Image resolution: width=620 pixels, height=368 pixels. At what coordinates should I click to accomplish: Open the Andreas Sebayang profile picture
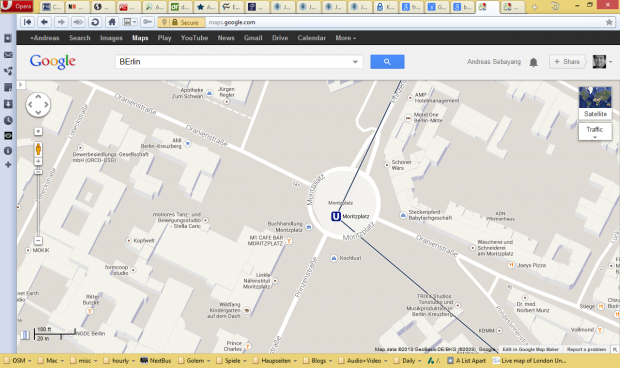[x=599, y=61]
